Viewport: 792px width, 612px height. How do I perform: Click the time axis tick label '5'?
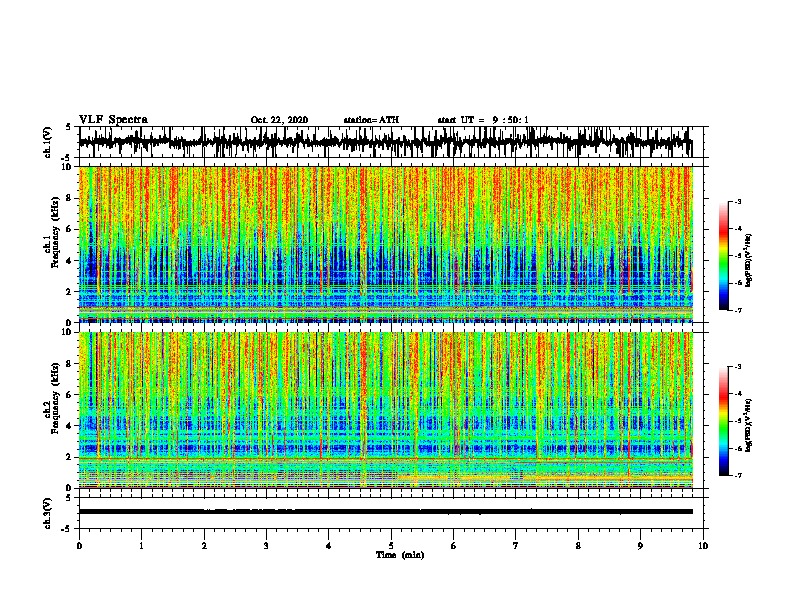(x=391, y=546)
